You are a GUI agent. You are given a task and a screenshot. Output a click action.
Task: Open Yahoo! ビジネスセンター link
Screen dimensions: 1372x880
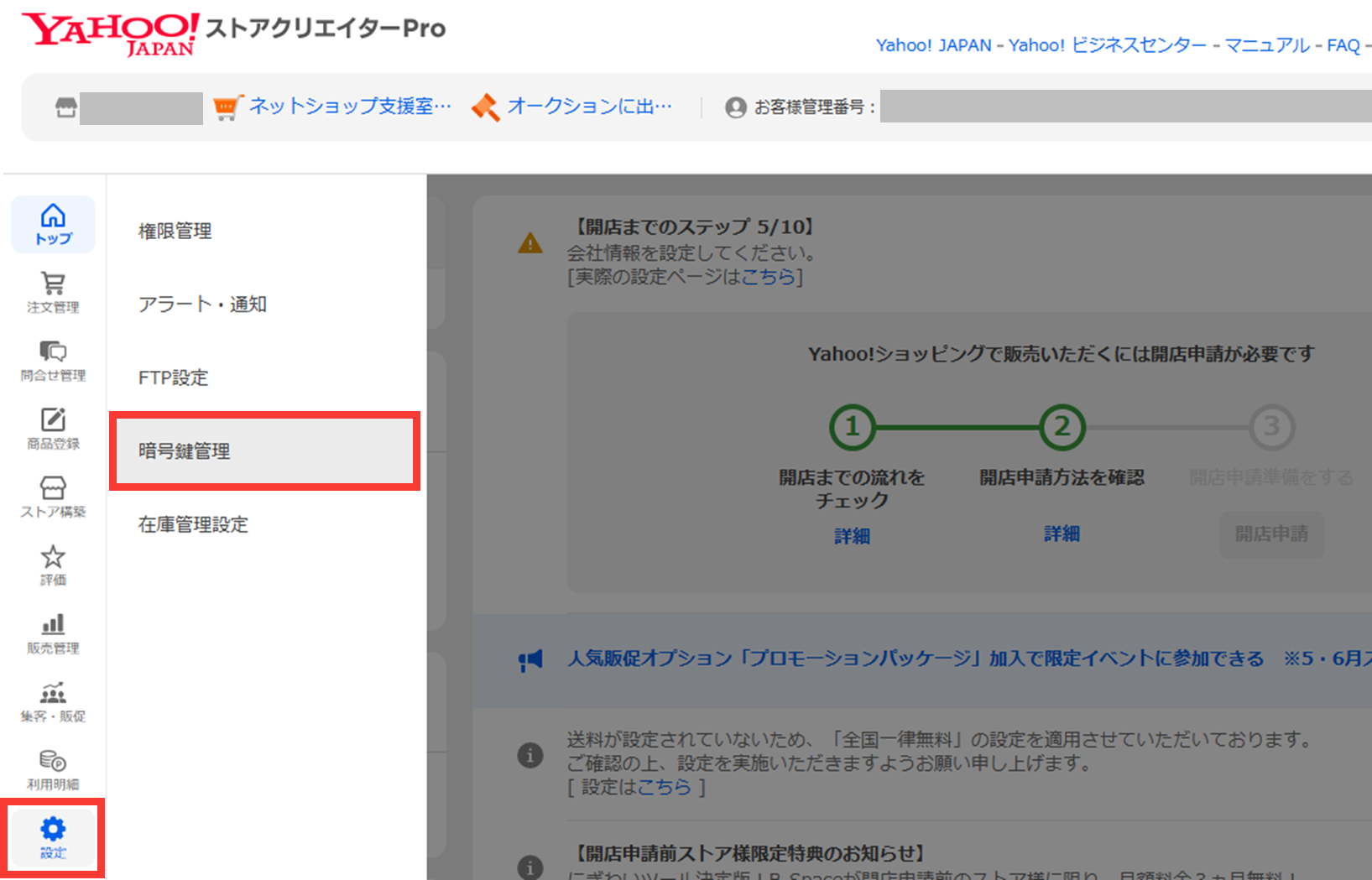(x=1108, y=45)
